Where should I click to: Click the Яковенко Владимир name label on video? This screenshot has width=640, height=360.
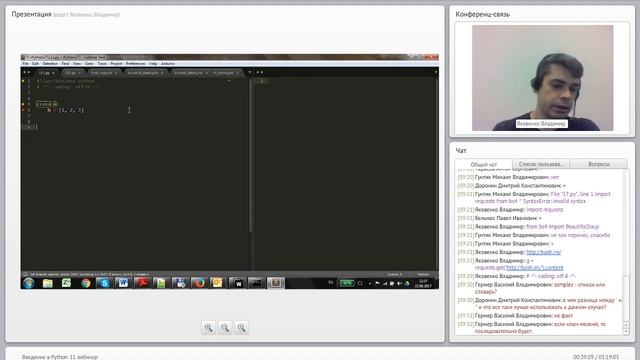click(541, 124)
